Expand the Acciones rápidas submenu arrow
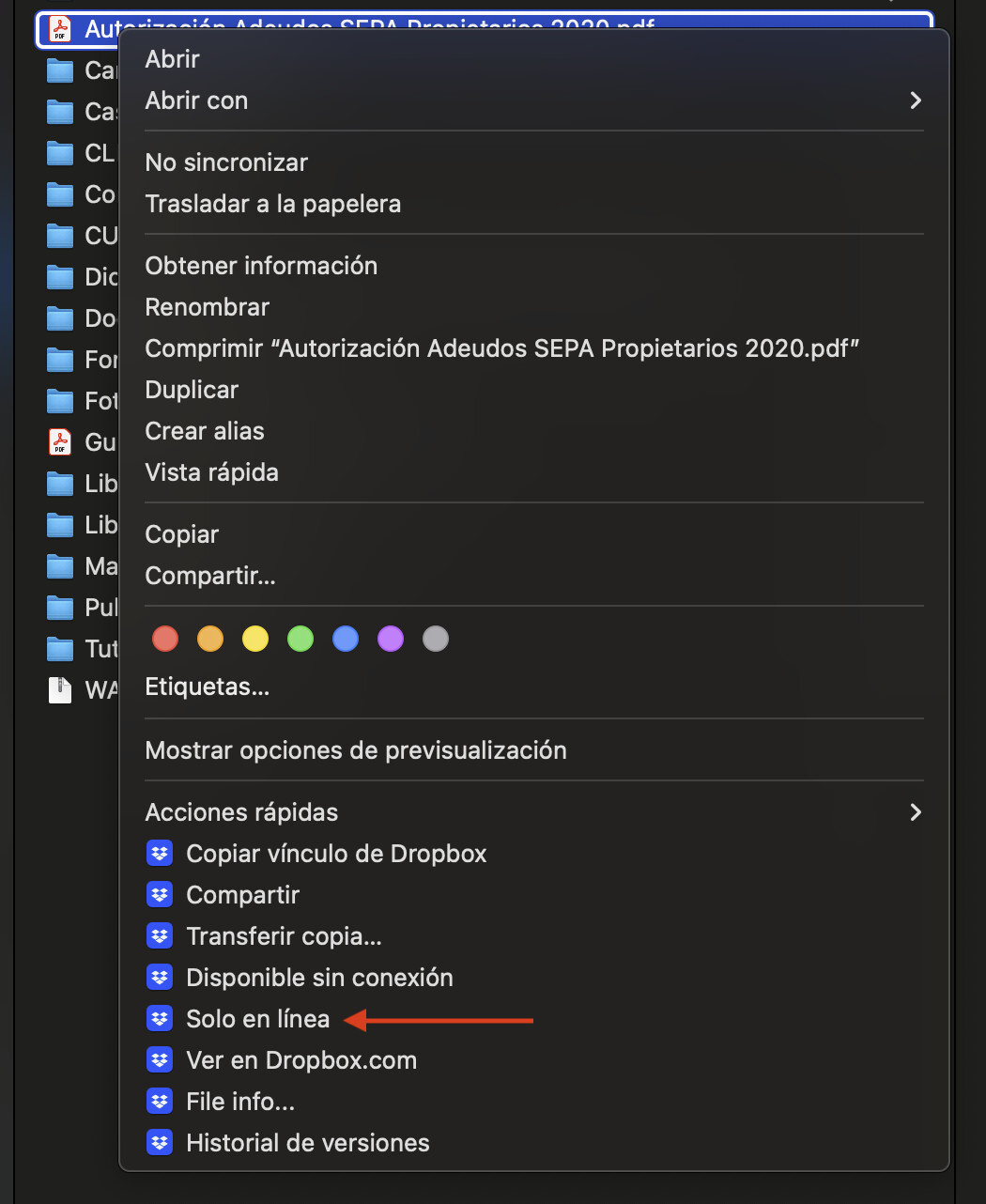The image size is (986, 1204). click(916, 812)
